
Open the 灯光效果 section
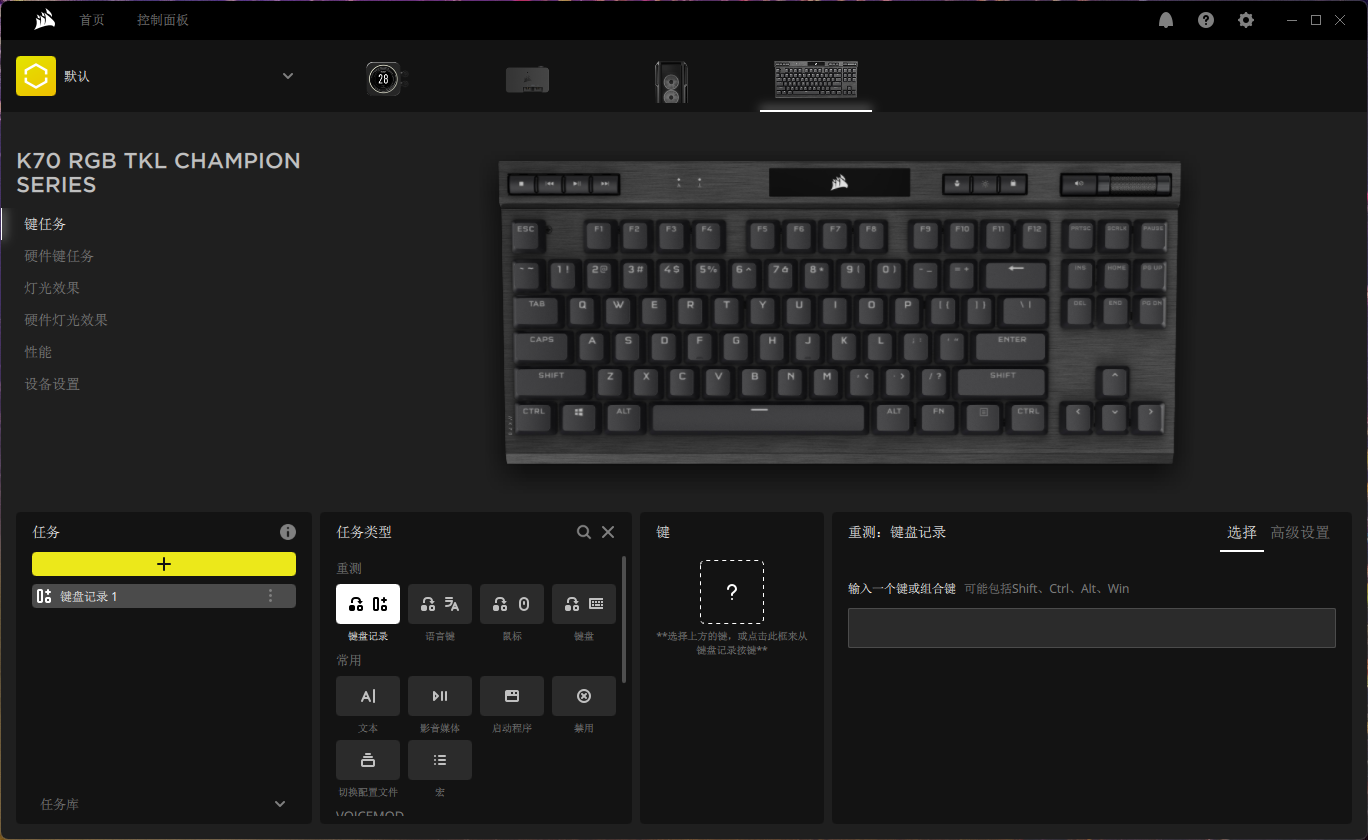point(52,288)
